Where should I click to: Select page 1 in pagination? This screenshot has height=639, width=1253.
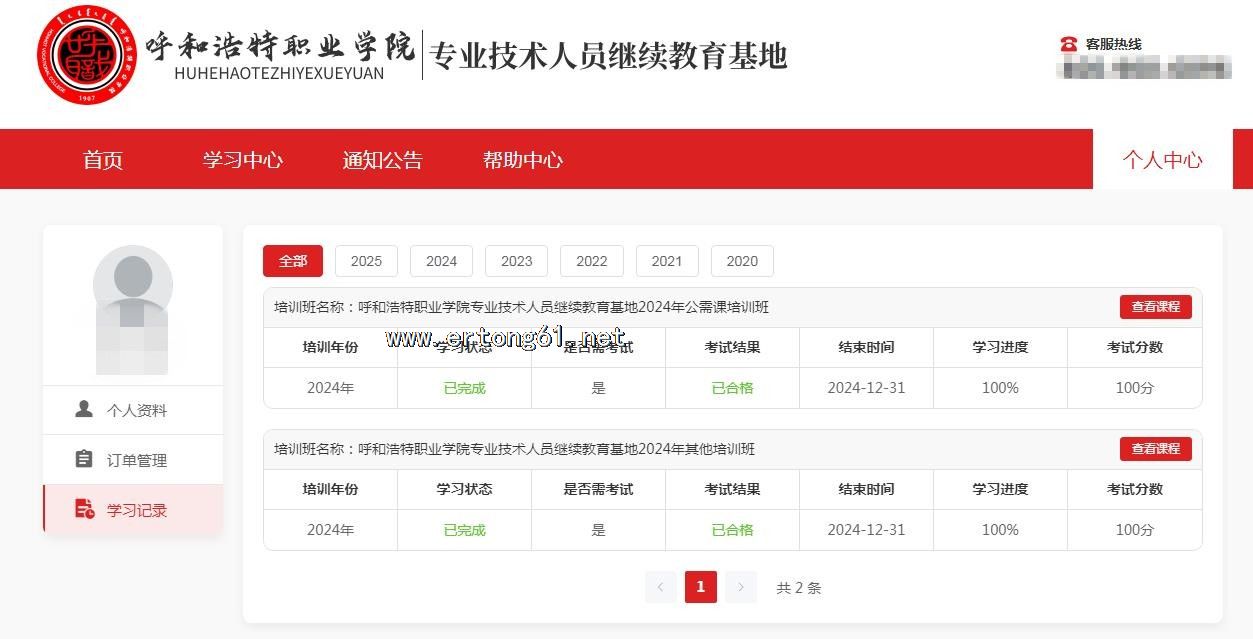point(700,587)
